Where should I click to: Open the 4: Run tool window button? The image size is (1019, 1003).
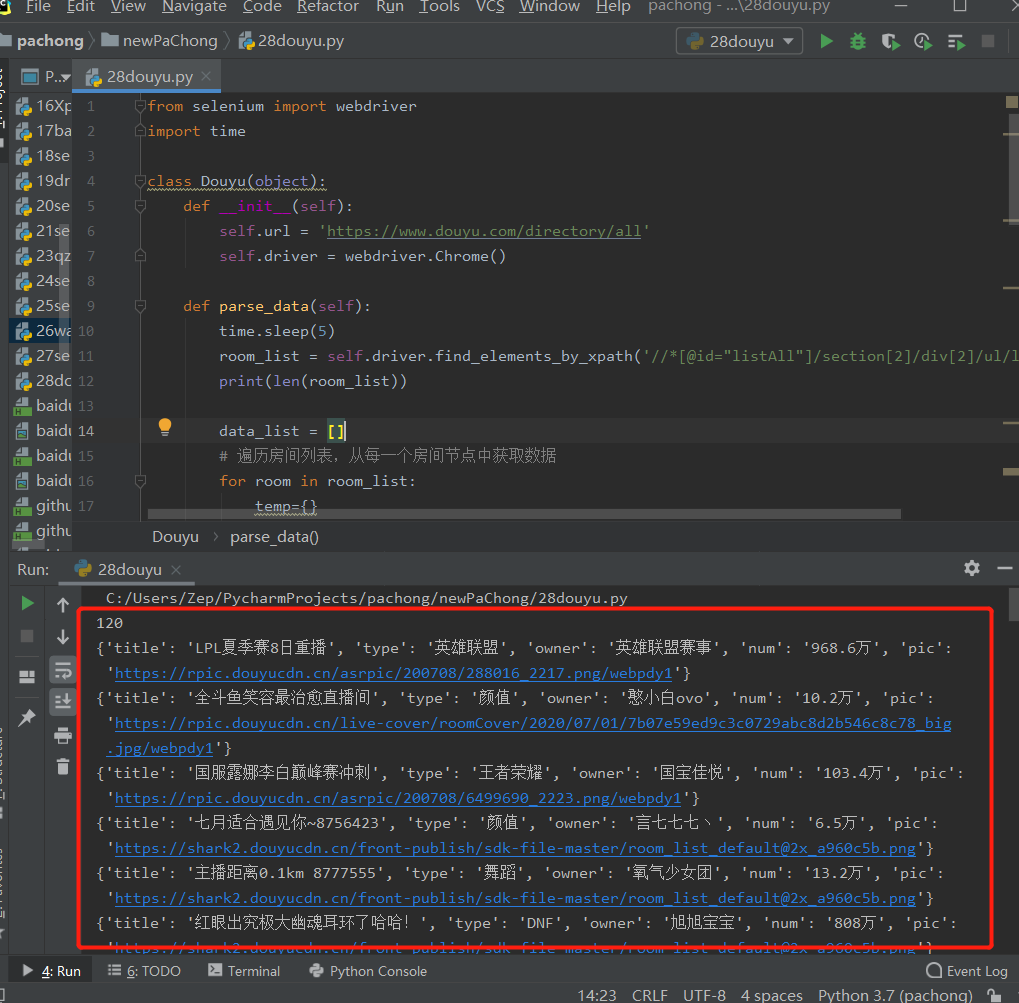click(x=52, y=971)
